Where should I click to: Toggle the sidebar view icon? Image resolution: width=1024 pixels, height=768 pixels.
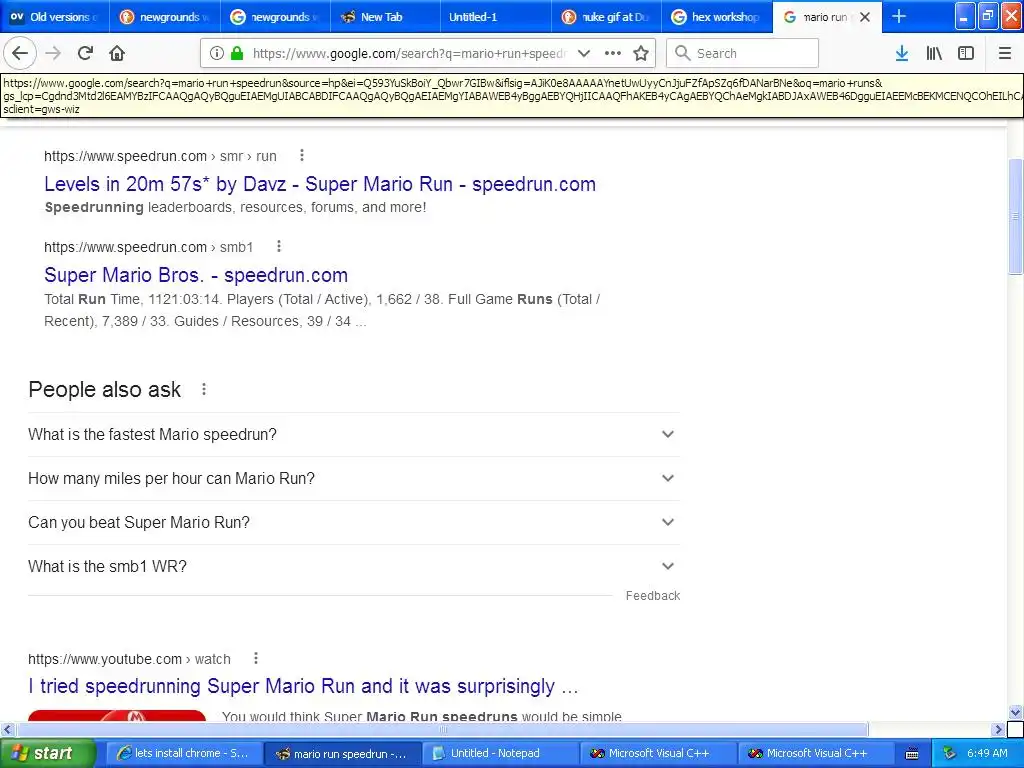click(x=966, y=54)
